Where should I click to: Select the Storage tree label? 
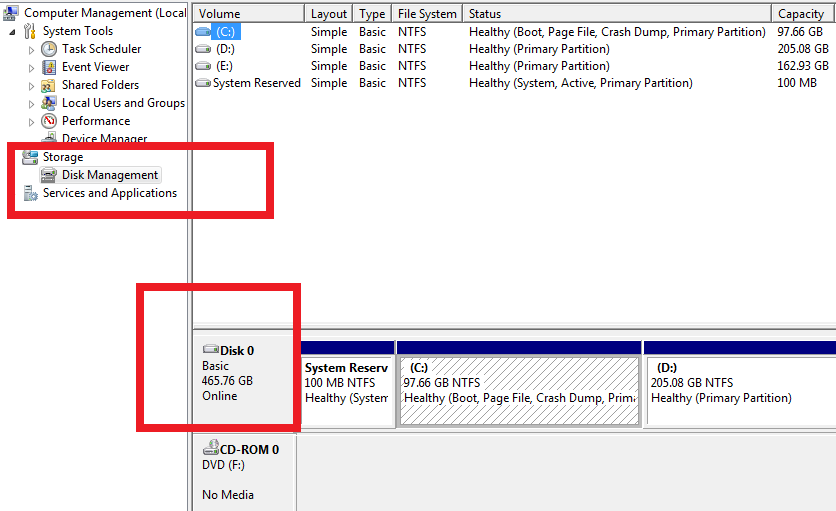[x=63, y=157]
